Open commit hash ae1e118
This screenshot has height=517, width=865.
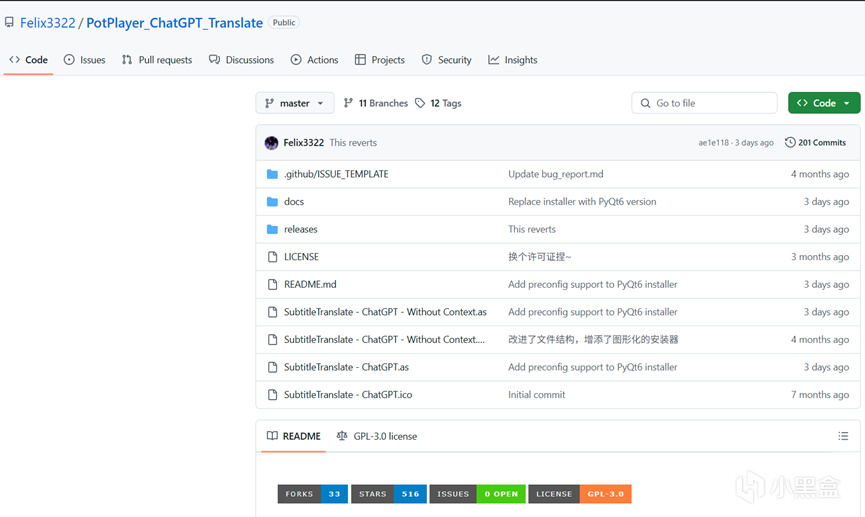(713, 143)
